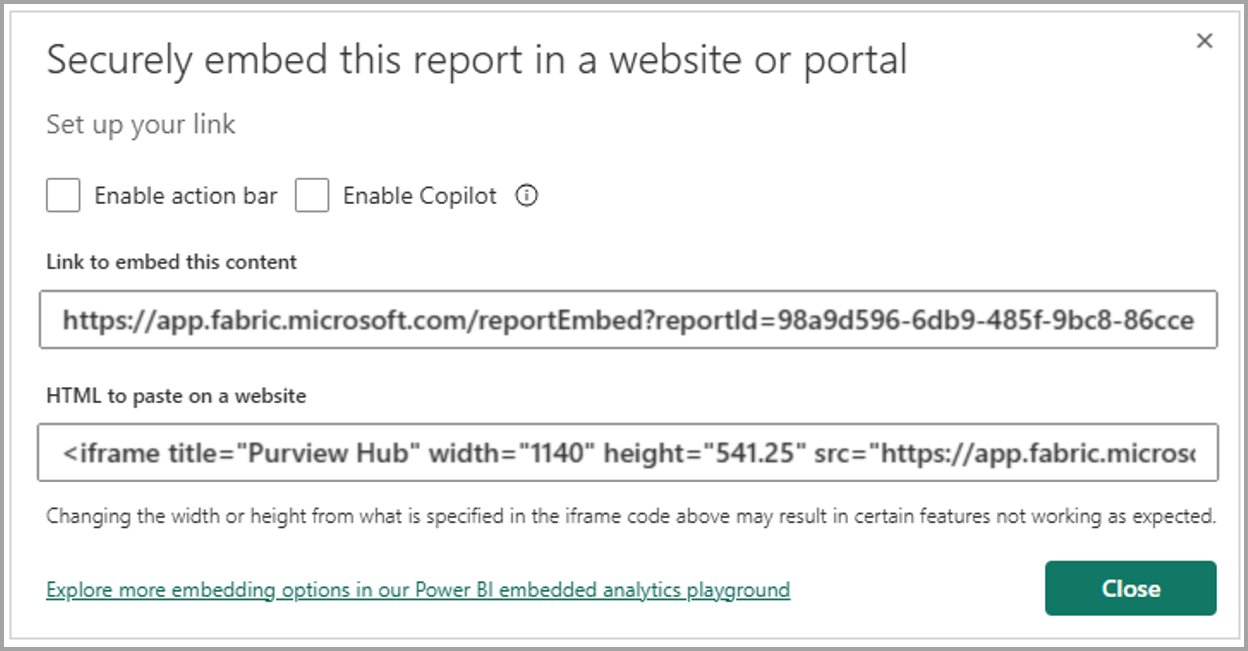Click the dialog title text

(477, 60)
